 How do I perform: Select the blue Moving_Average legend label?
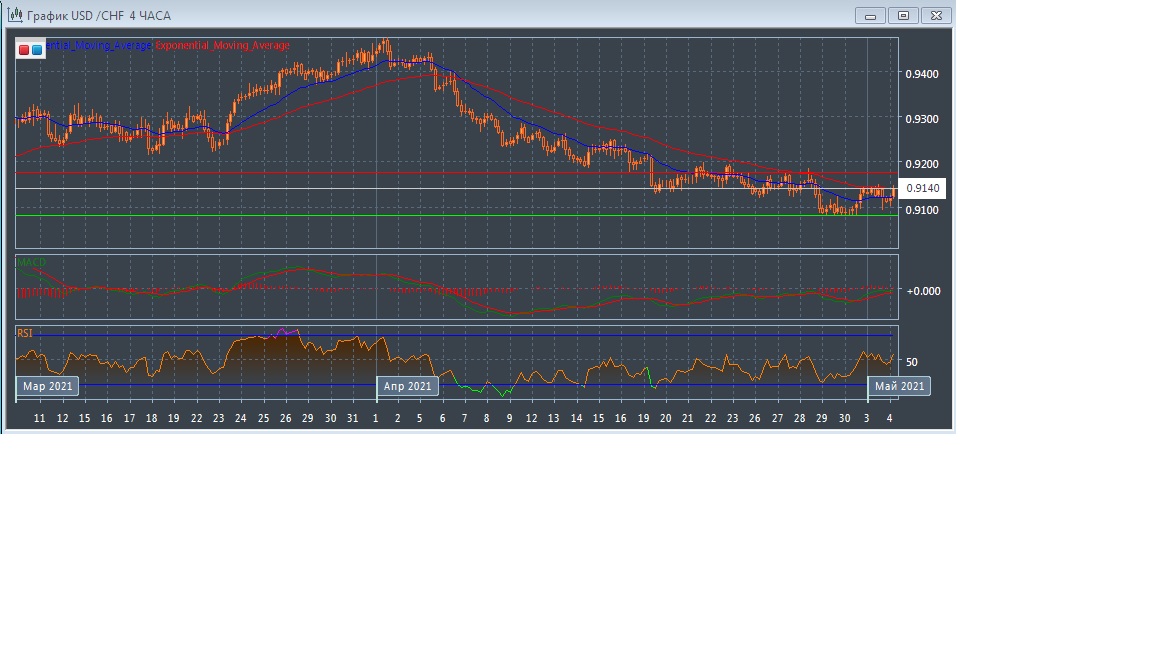tap(100, 46)
